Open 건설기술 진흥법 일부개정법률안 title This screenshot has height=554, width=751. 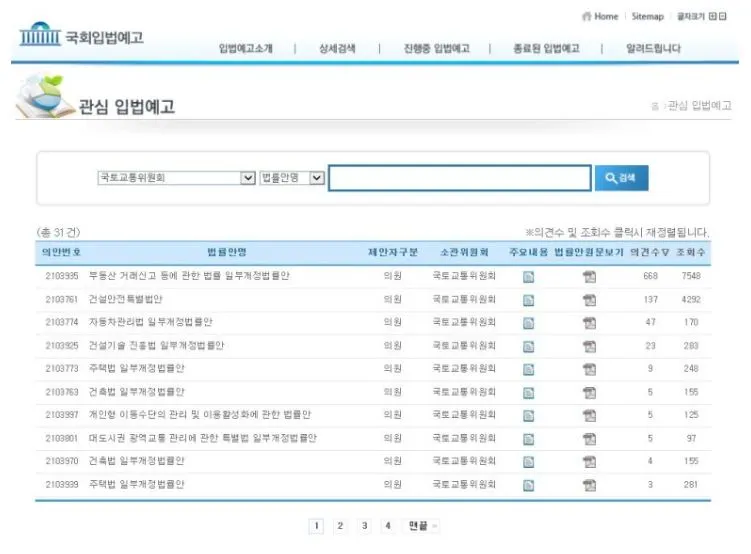[156, 345]
